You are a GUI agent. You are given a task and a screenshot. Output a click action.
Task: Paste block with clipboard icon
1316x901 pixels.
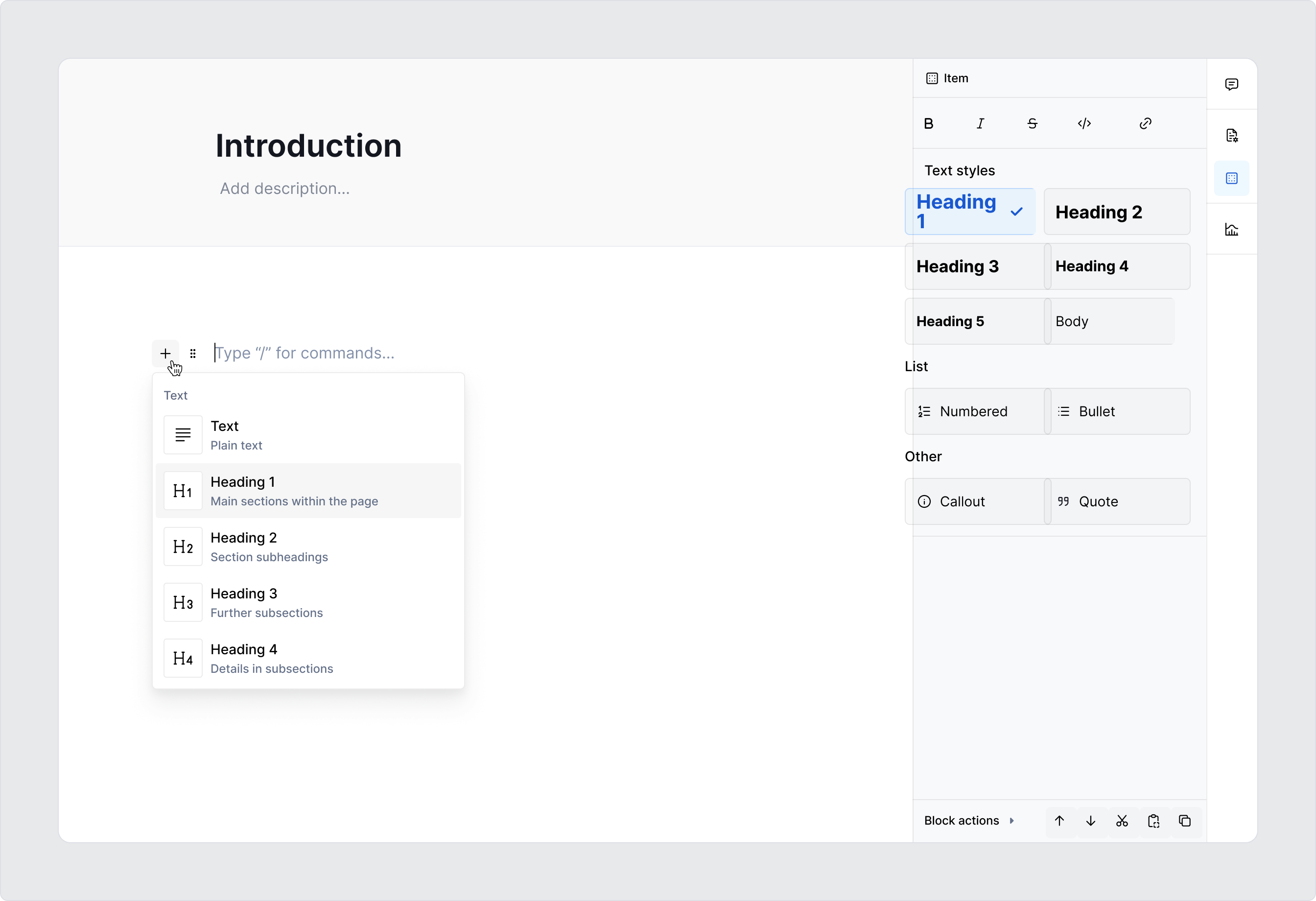point(1153,821)
